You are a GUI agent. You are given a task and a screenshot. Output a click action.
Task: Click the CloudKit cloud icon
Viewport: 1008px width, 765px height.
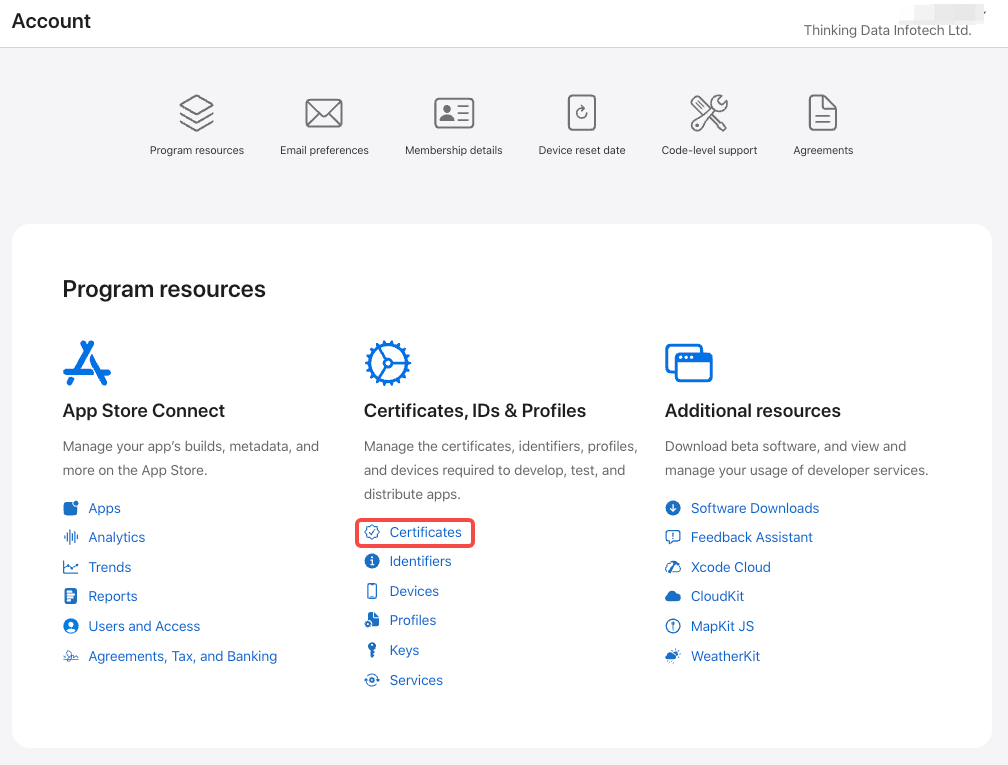click(x=673, y=596)
